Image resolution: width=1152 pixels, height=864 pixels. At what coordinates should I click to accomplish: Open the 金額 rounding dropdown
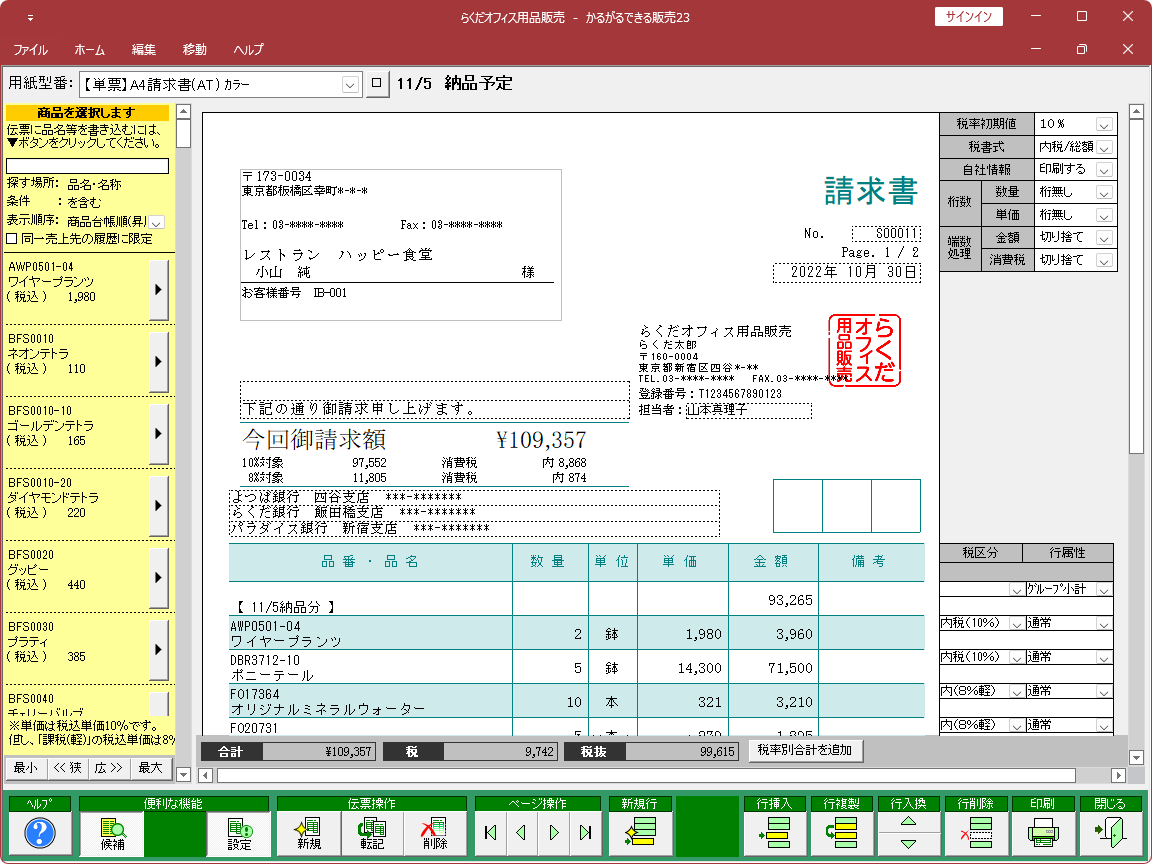[1104, 237]
